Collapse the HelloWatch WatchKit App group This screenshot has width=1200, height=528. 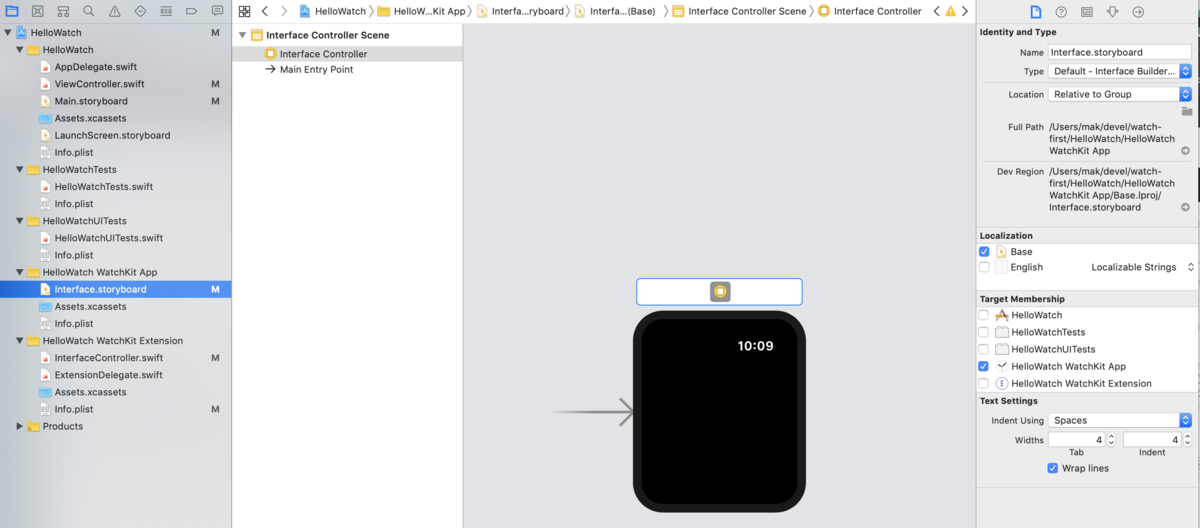tap(19, 272)
